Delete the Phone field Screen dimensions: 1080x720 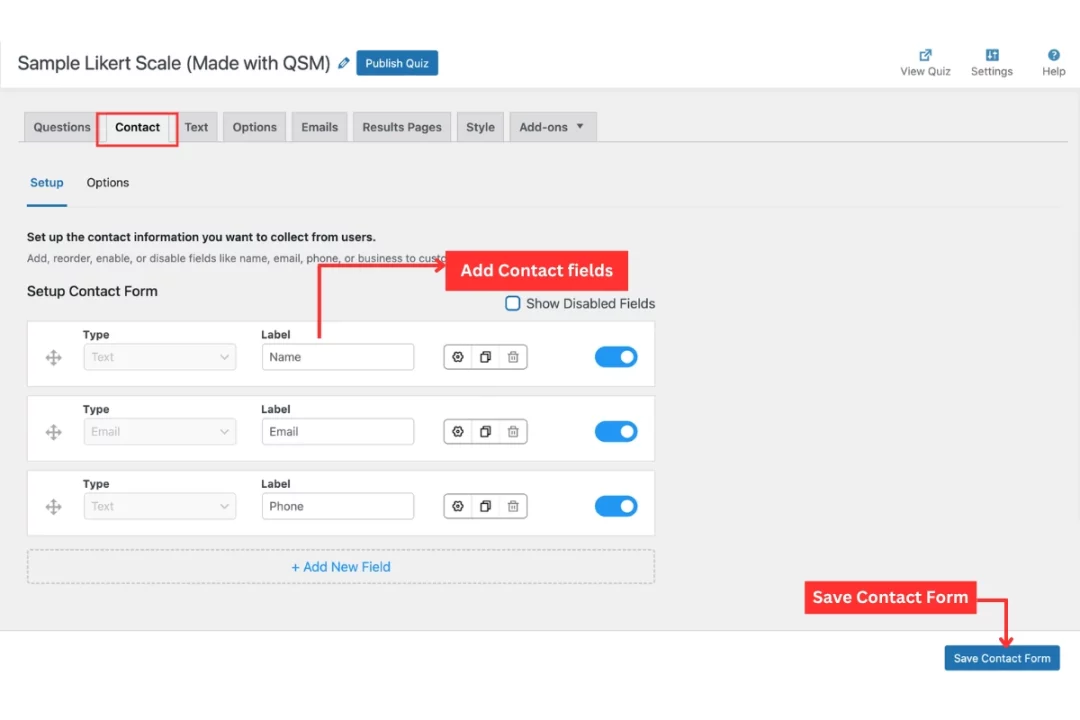(x=513, y=506)
